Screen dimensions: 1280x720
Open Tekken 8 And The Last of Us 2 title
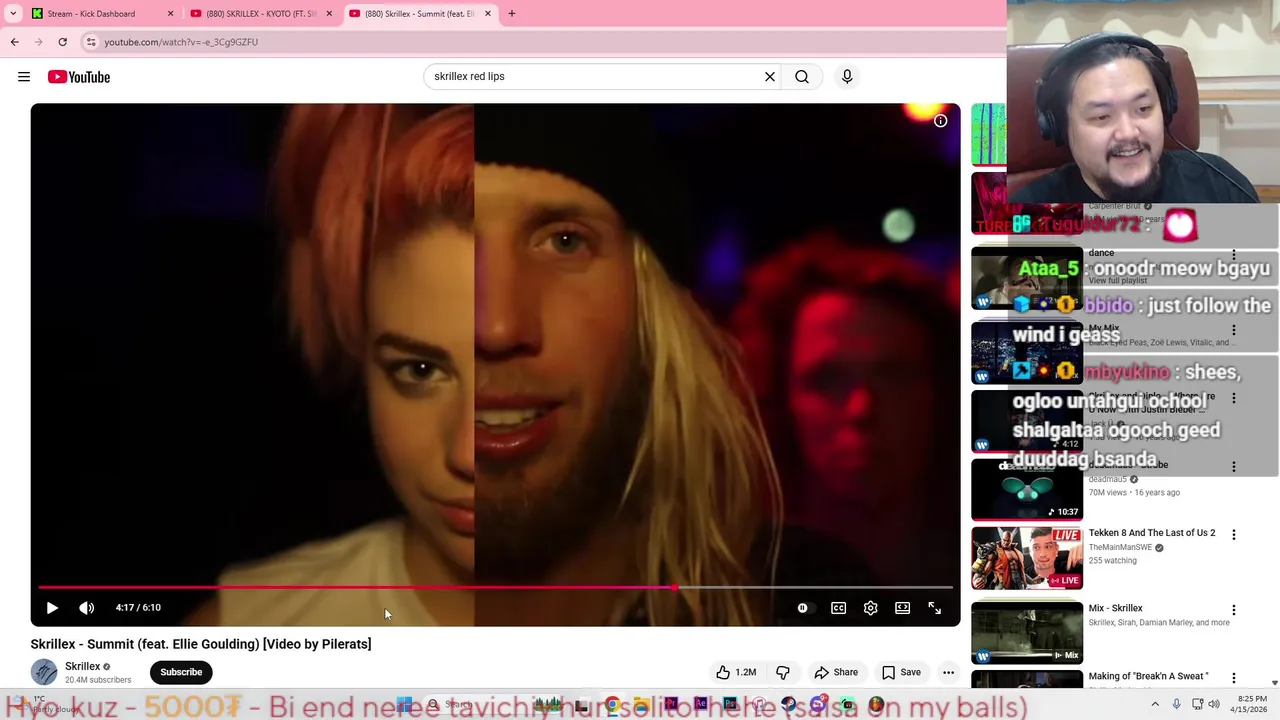click(1152, 533)
